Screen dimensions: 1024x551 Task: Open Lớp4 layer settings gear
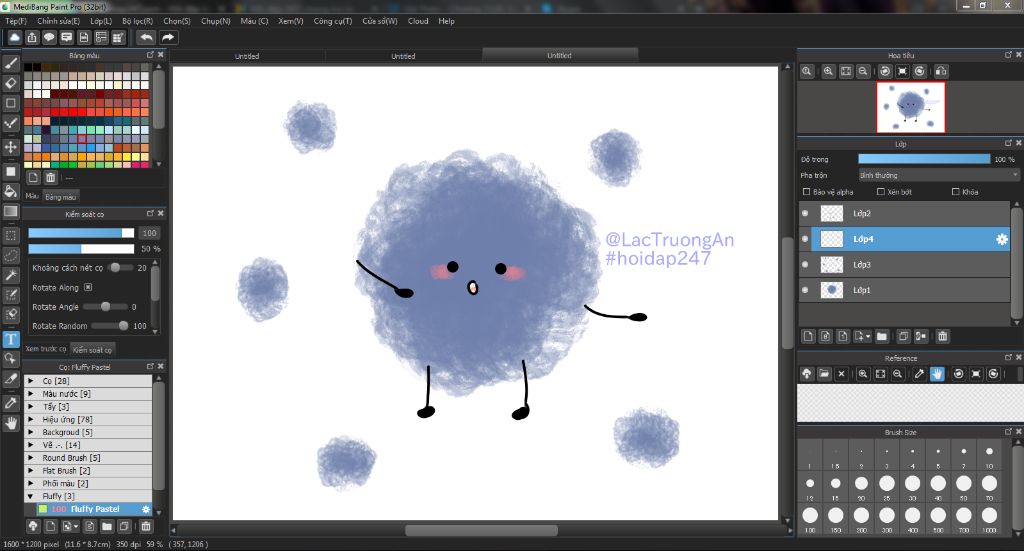click(x=1002, y=240)
